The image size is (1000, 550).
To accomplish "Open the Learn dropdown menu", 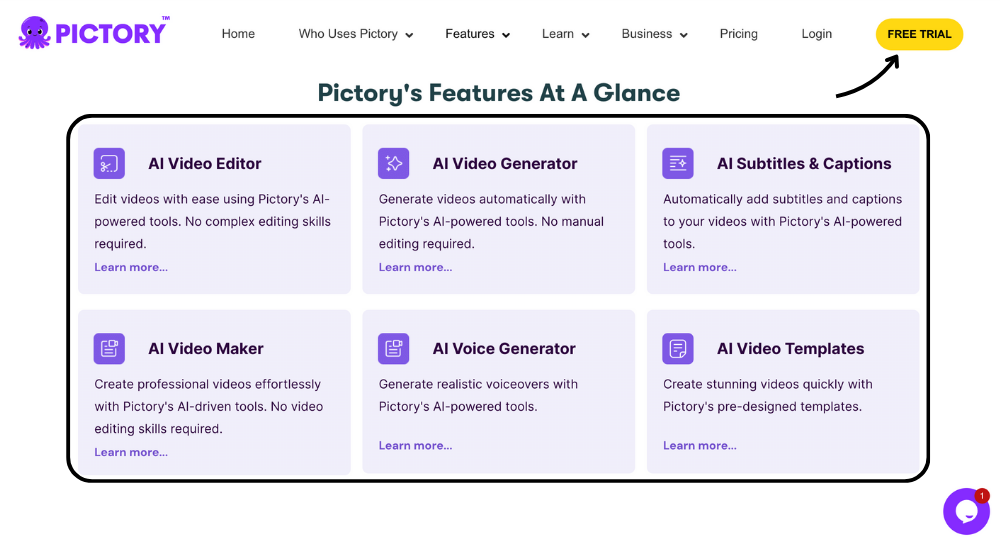I will click(565, 34).
